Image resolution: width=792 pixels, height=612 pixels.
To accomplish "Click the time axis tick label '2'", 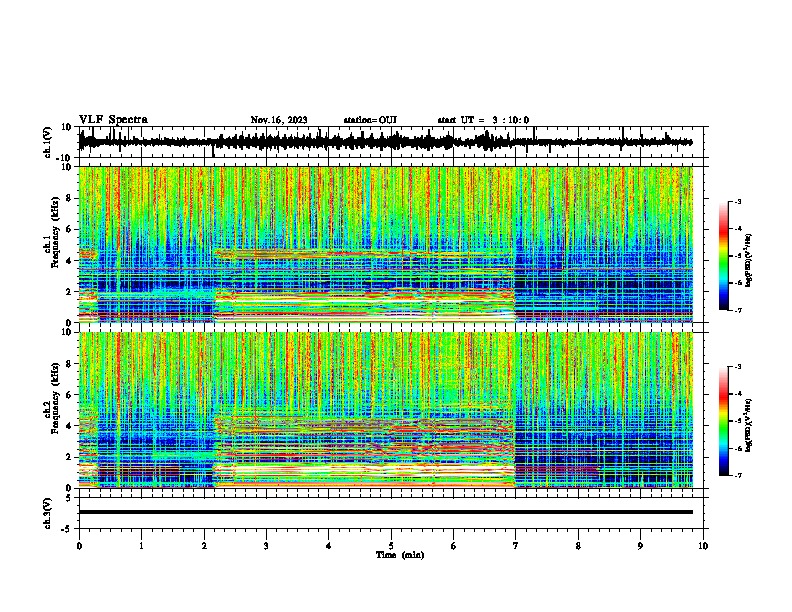I will coord(204,546).
